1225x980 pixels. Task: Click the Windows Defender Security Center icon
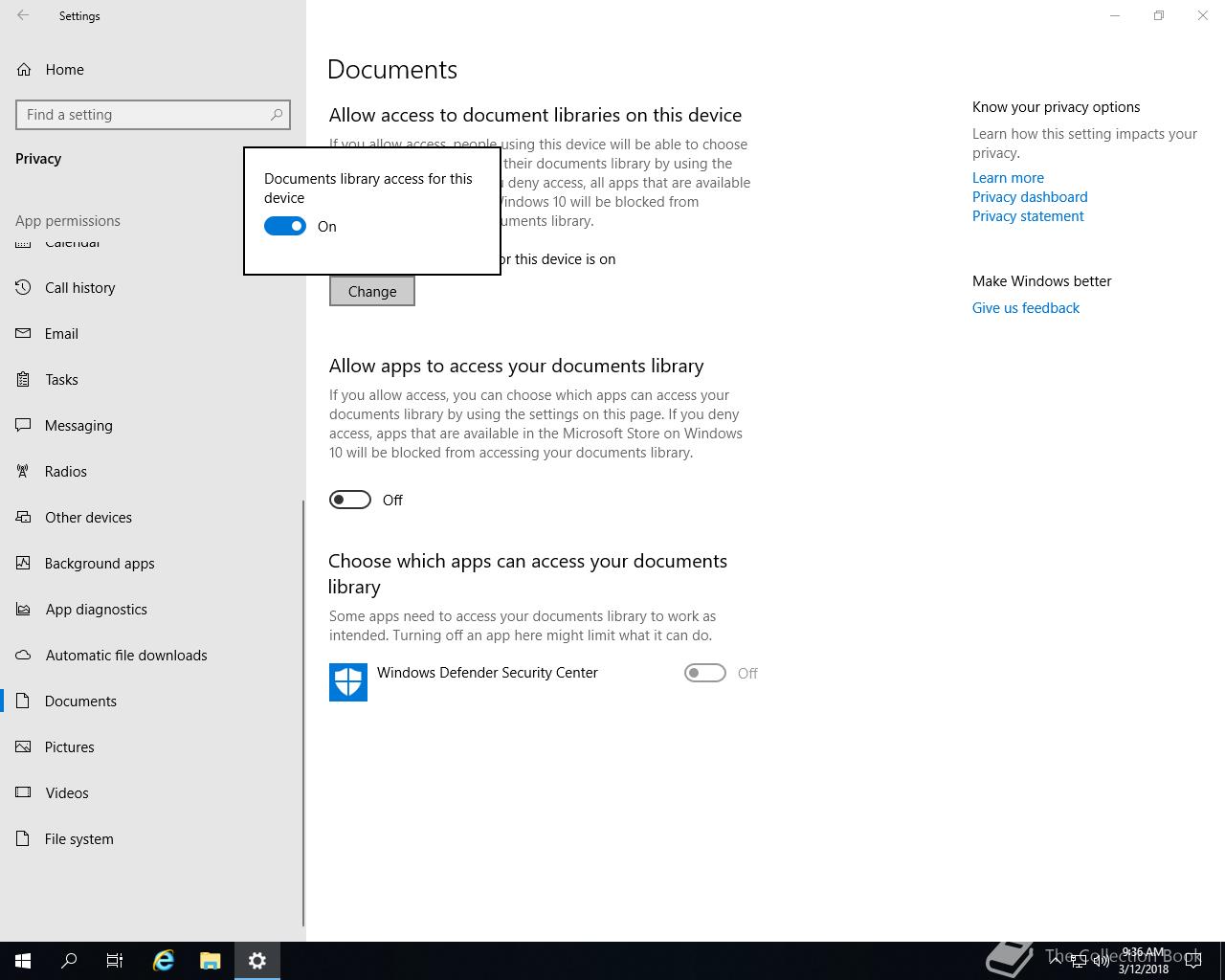point(348,682)
